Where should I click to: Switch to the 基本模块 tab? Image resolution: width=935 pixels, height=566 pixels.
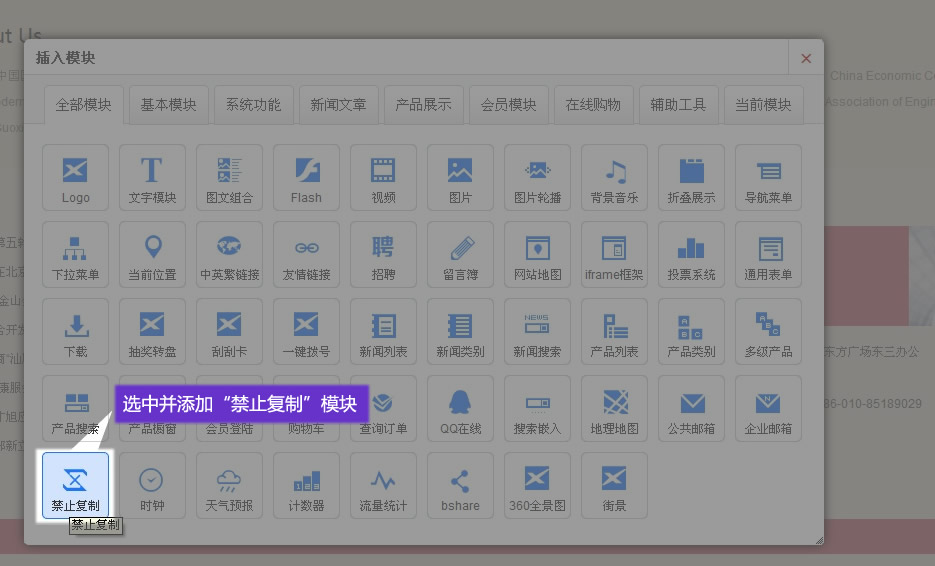[168, 104]
